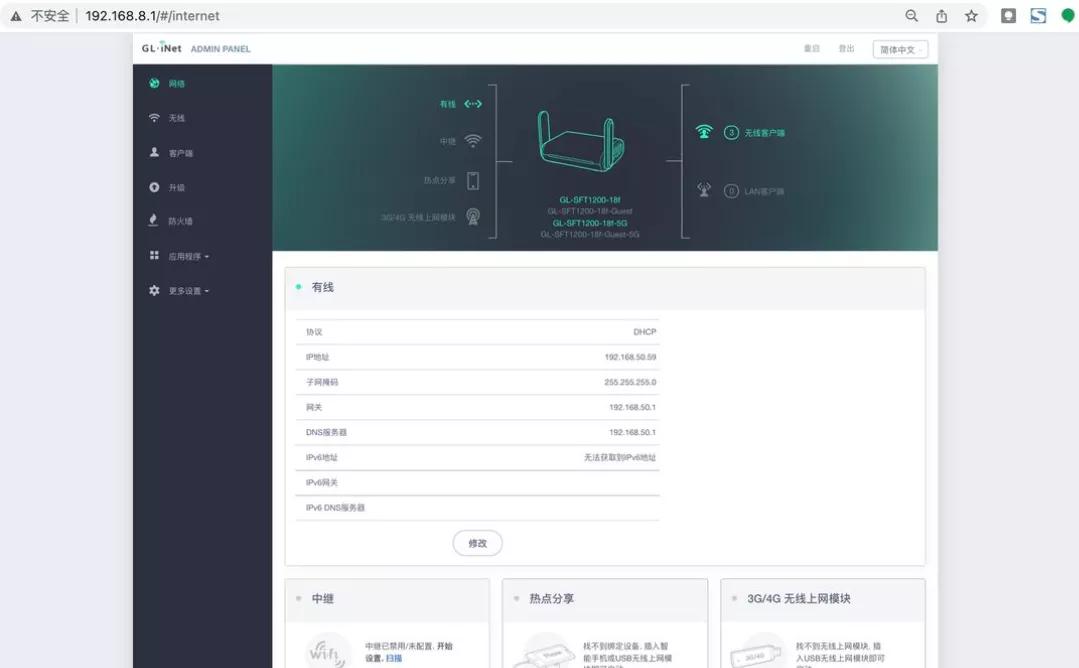Click the 无线客户端 antenna status icon
1079x668 pixels.
click(703, 131)
